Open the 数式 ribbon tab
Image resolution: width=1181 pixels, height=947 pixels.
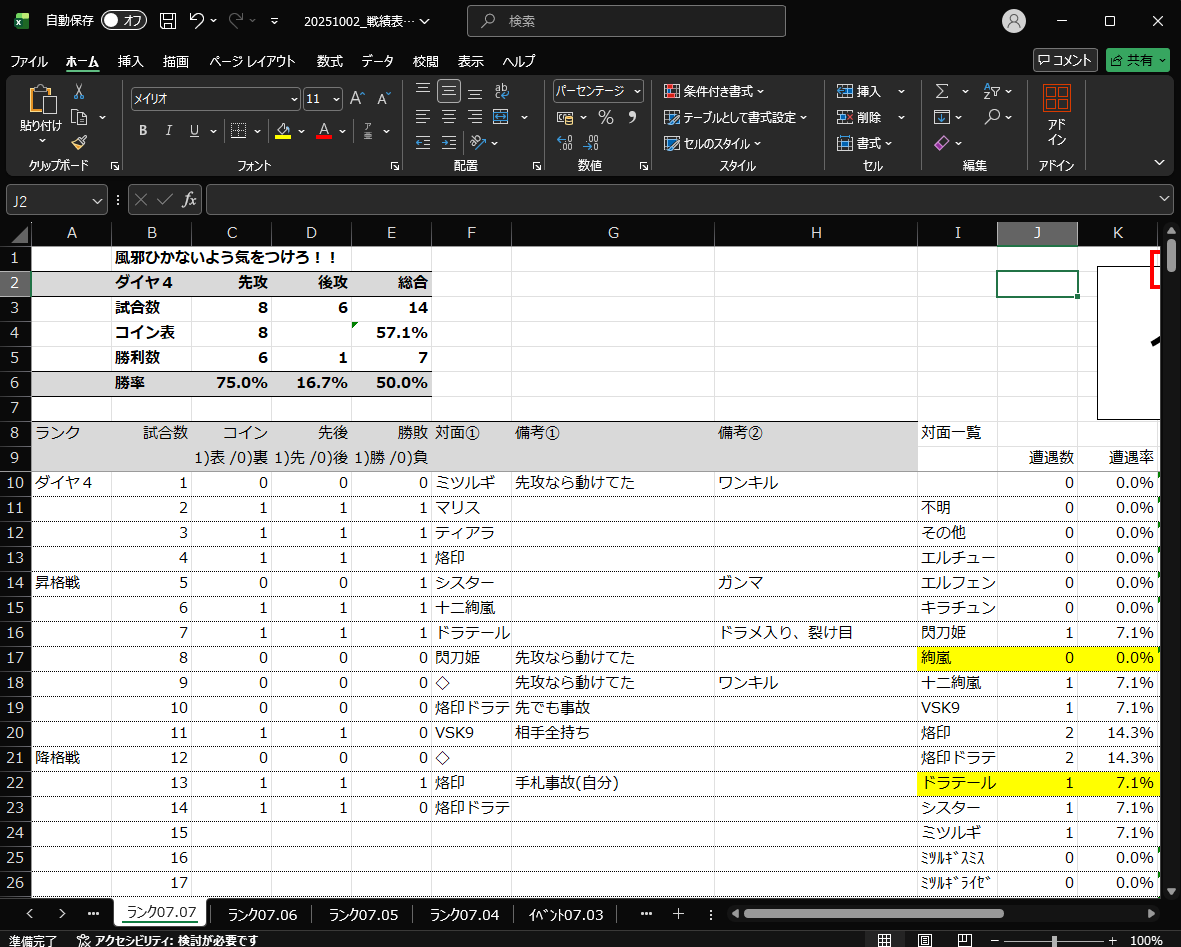(x=329, y=61)
